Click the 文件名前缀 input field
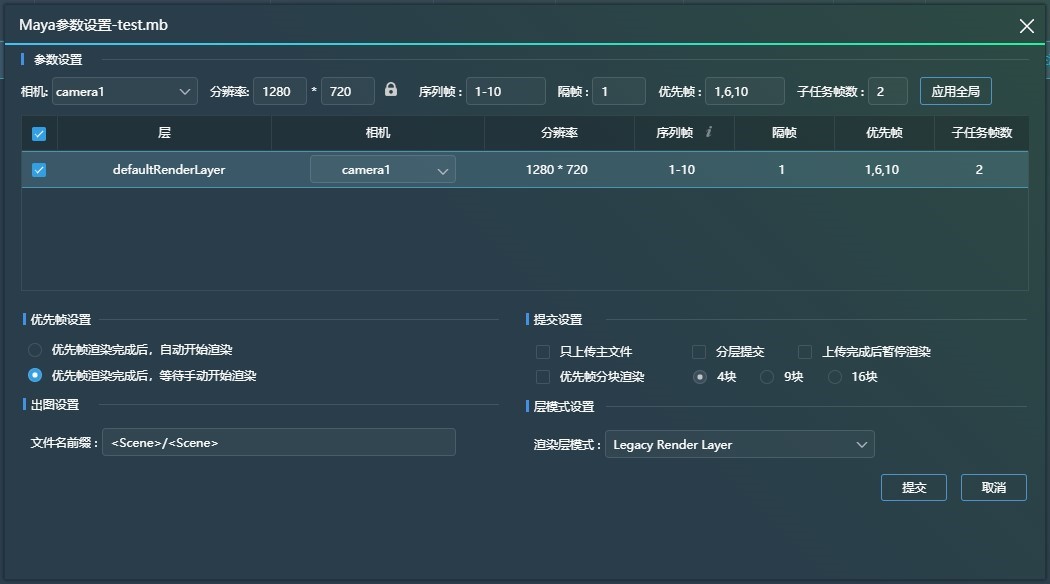Image resolution: width=1050 pixels, height=584 pixels. coord(280,442)
